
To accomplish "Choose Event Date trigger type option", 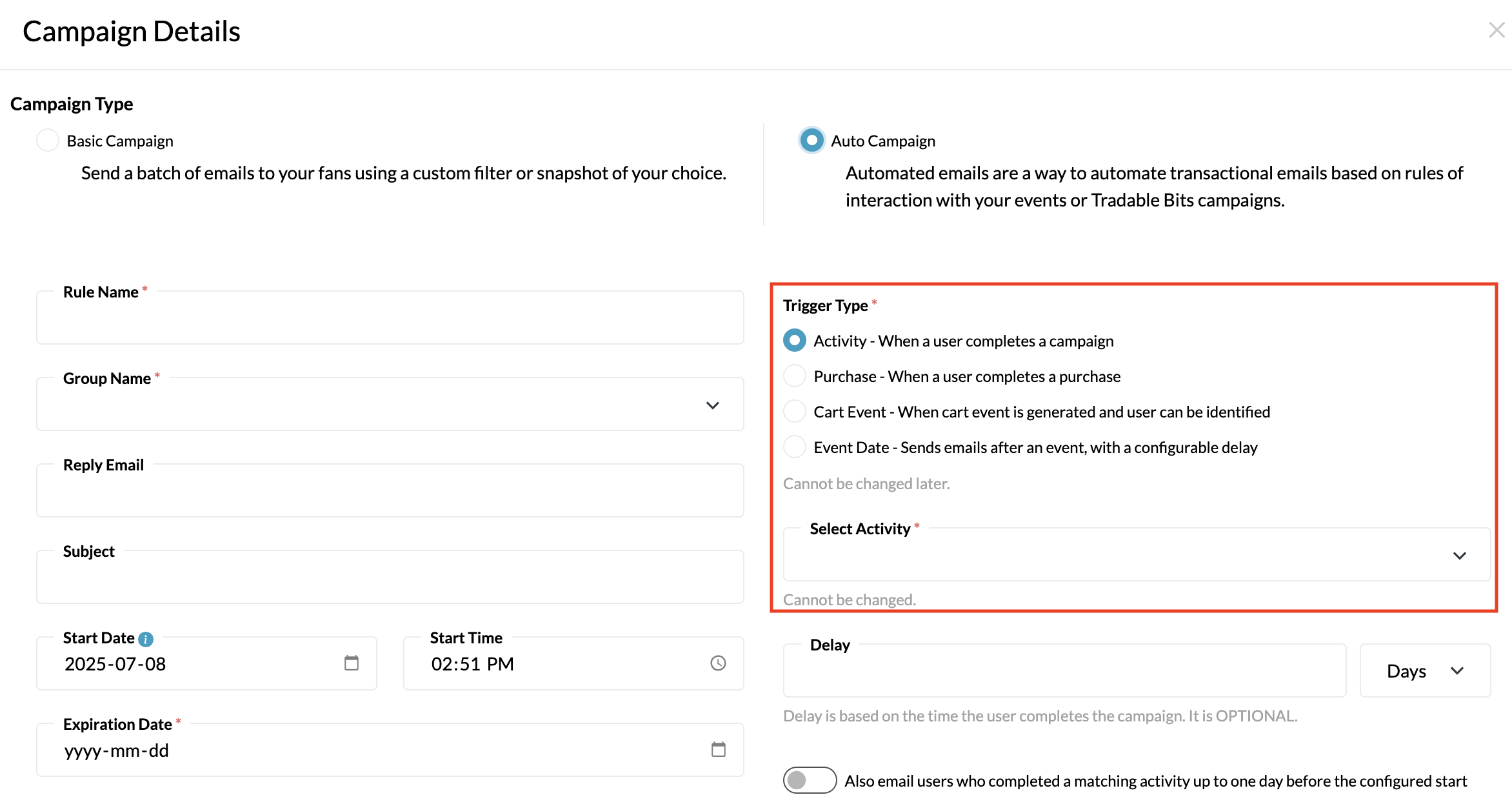I will pos(795,447).
